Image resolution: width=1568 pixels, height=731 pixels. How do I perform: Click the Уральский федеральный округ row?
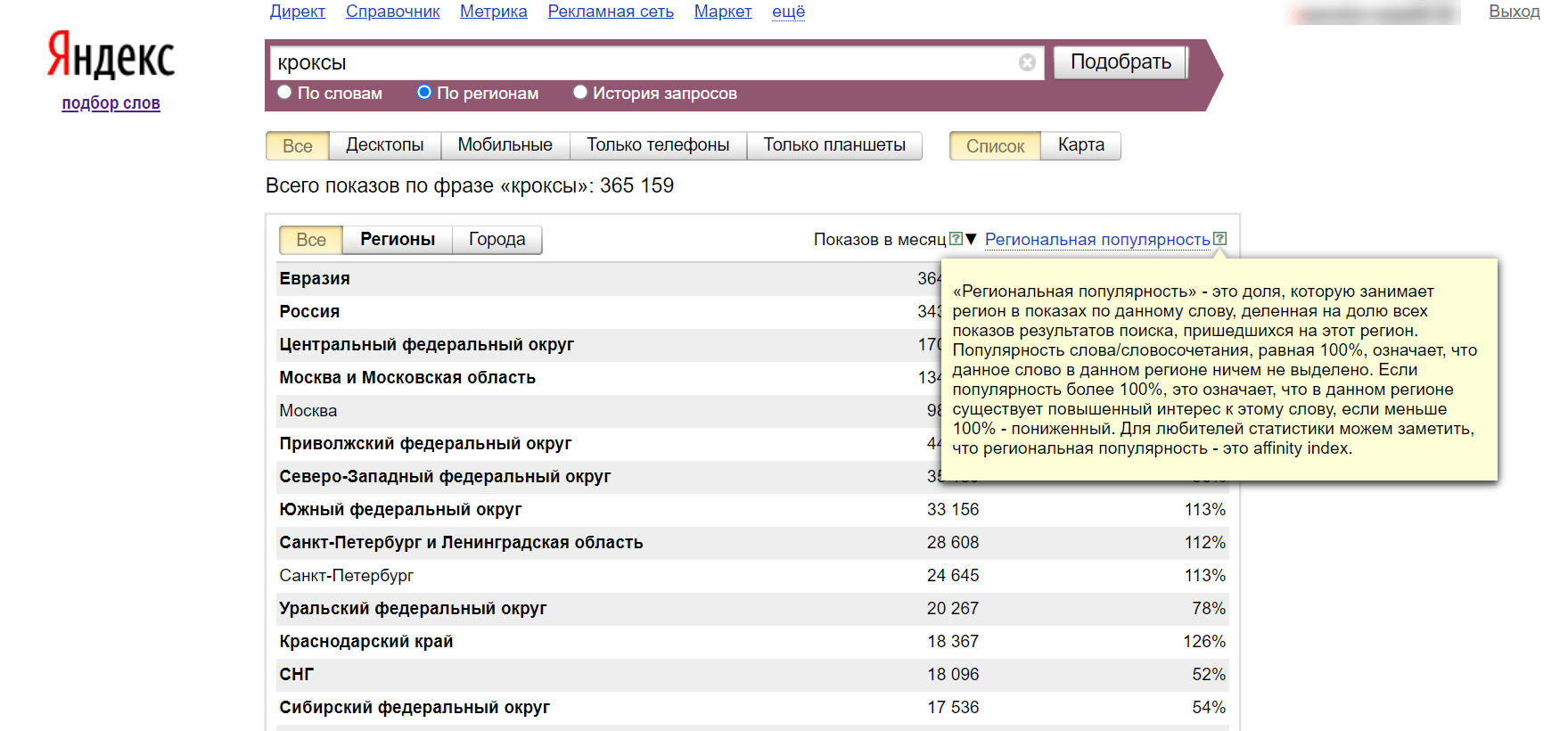click(752, 609)
